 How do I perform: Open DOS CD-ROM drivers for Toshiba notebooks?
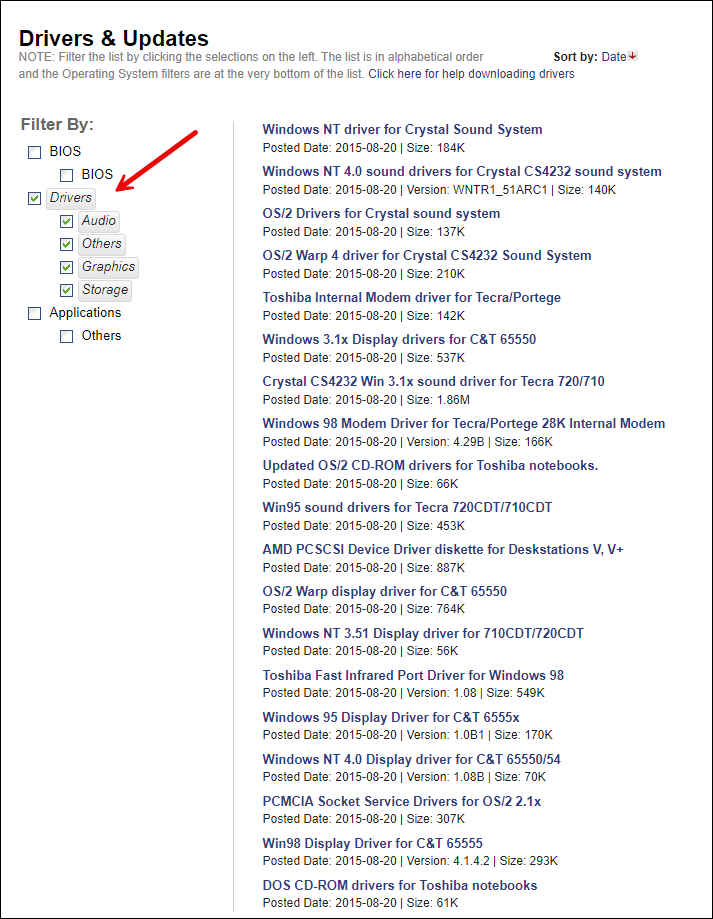(x=400, y=885)
